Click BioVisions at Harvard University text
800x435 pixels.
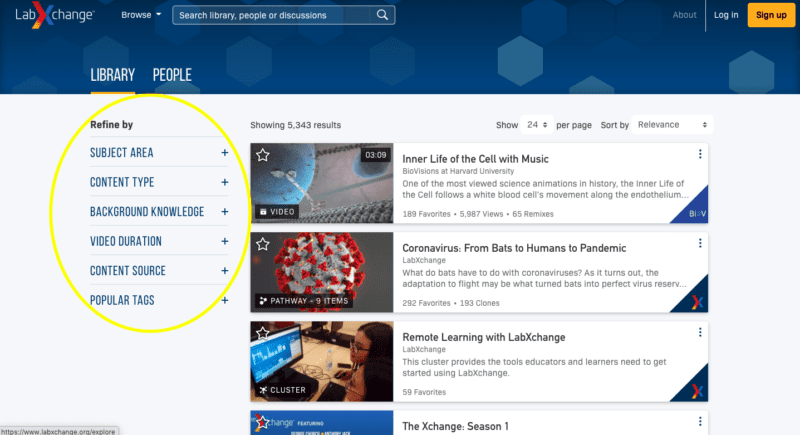pos(458,171)
